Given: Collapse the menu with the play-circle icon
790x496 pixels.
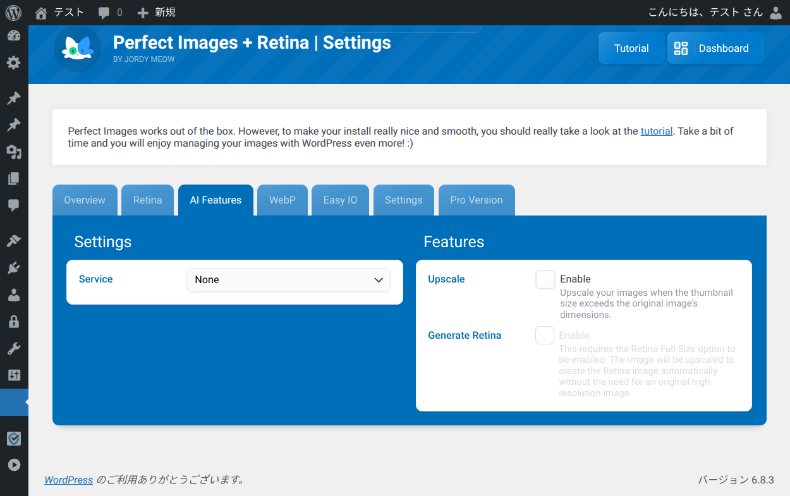Looking at the screenshot, I should coord(14,465).
